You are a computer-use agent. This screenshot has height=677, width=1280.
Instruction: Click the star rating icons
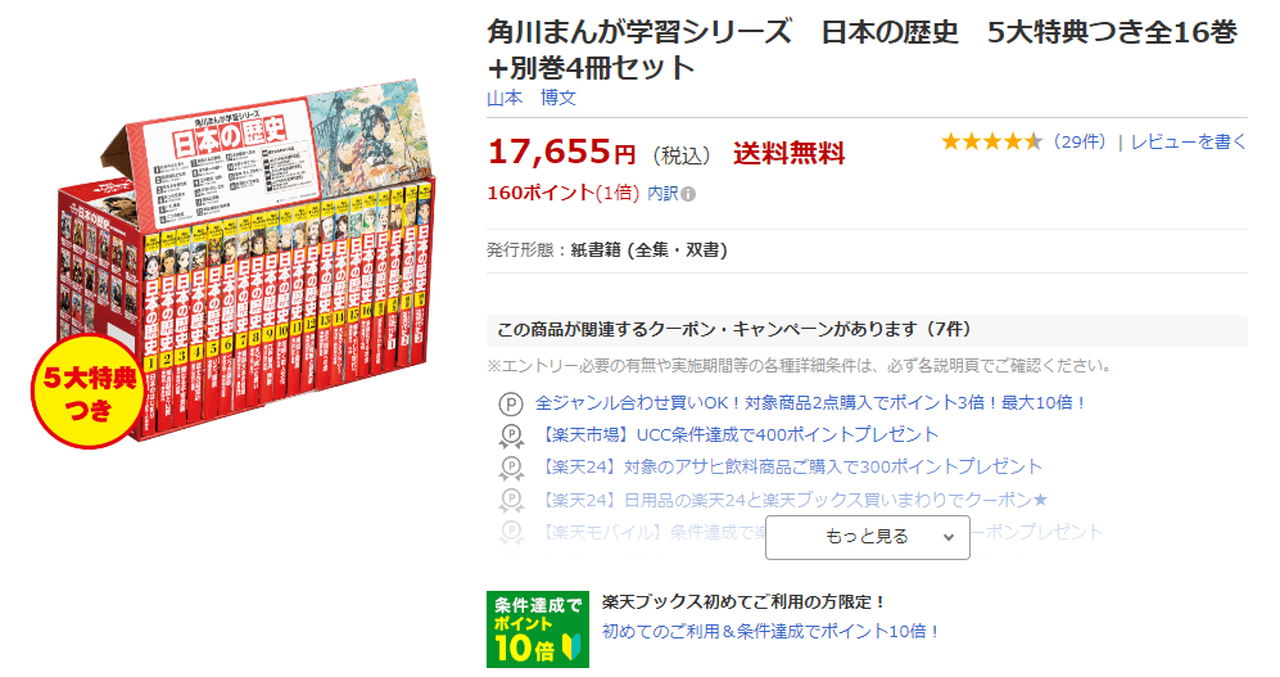tap(992, 142)
